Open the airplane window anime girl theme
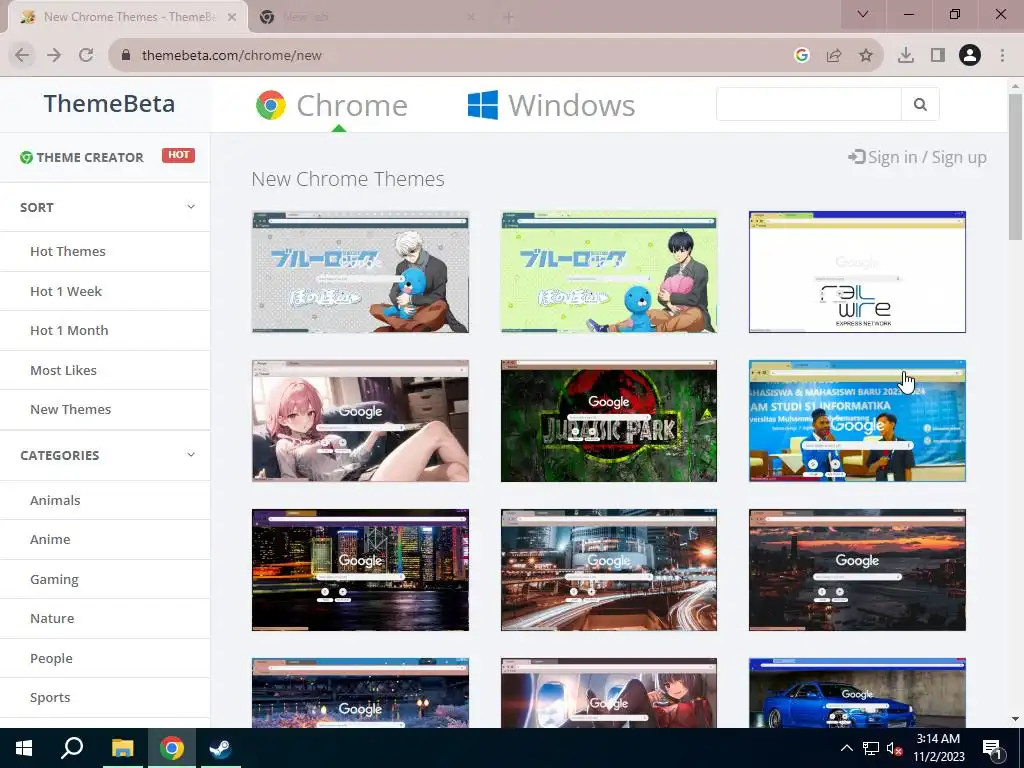1024x768 pixels. point(609,693)
